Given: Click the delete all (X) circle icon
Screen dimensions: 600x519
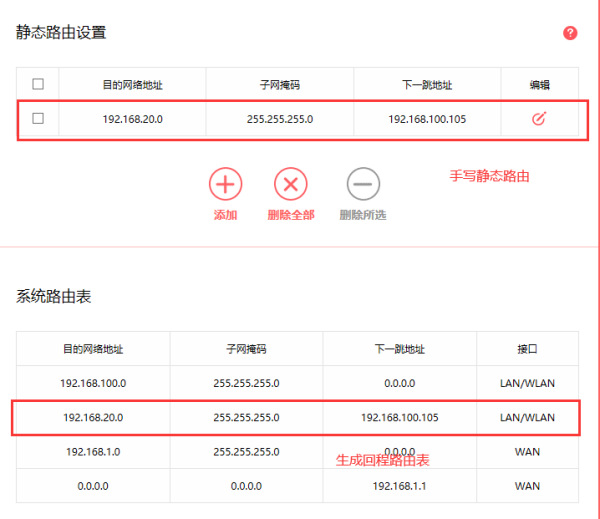Looking at the screenshot, I should [x=291, y=184].
